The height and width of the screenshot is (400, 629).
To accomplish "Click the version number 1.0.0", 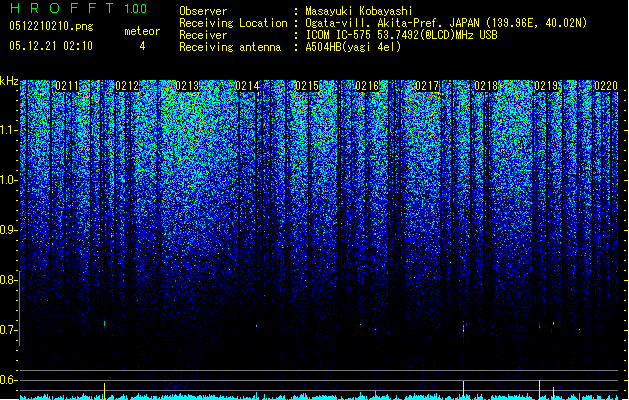I will [x=135, y=9].
